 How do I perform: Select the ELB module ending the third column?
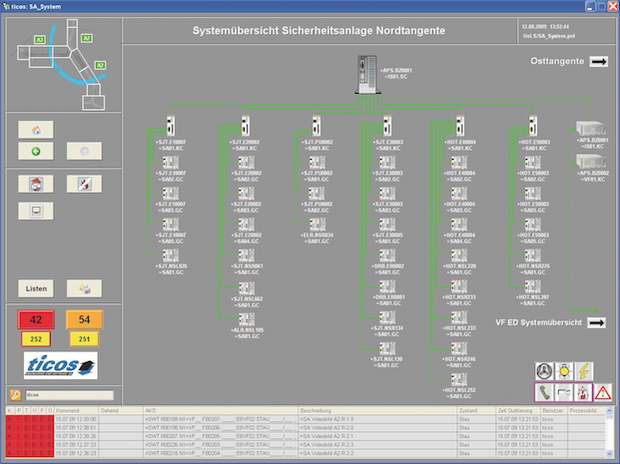point(317,225)
